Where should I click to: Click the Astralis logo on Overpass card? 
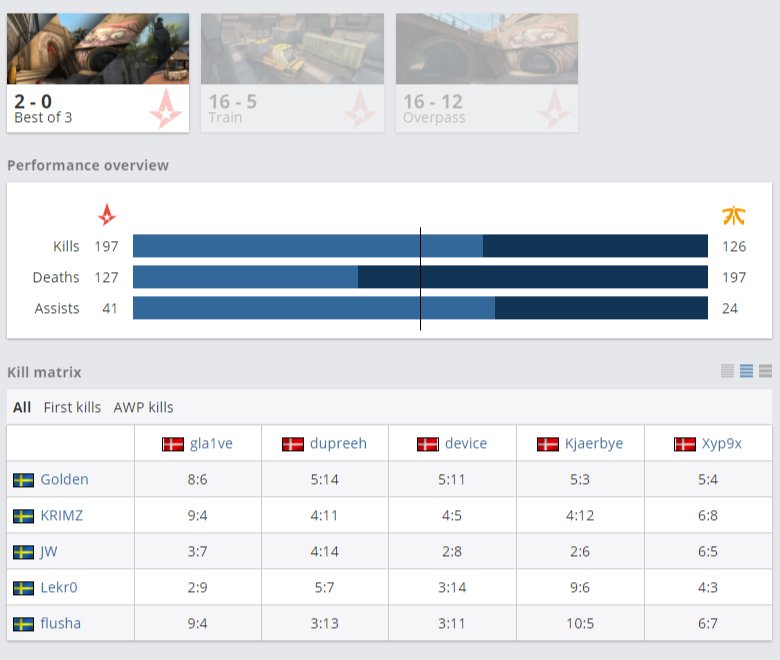point(555,109)
